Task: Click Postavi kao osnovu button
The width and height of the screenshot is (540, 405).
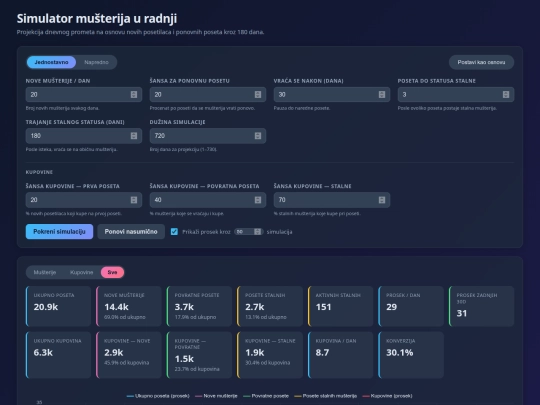Action: pyautogui.click(x=481, y=62)
